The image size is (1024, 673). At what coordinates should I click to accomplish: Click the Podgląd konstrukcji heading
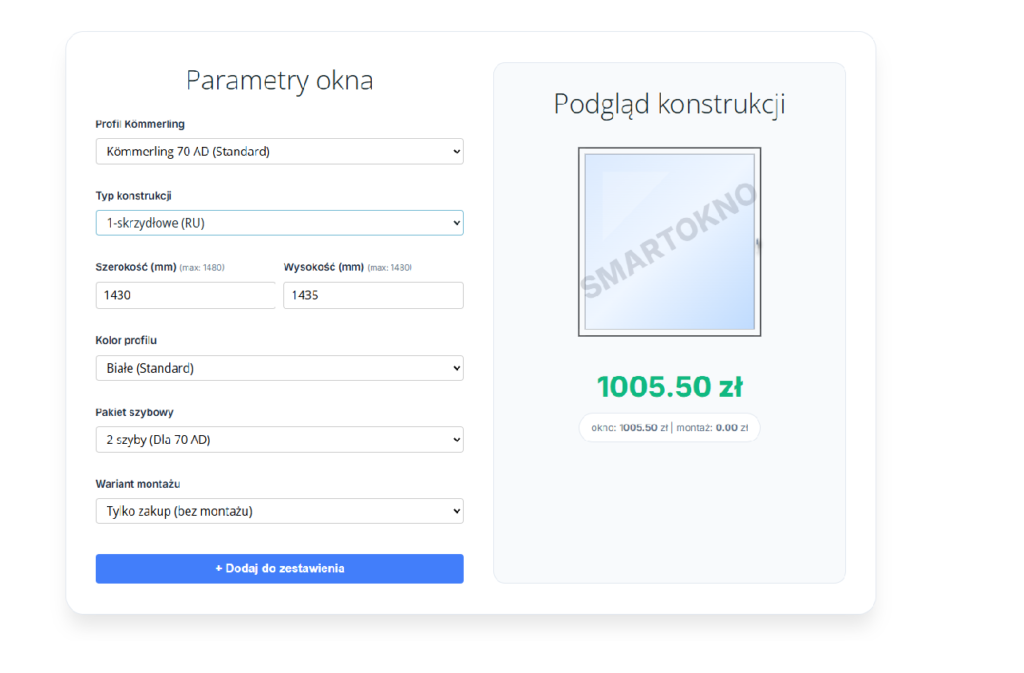click(x=669, y=103)
